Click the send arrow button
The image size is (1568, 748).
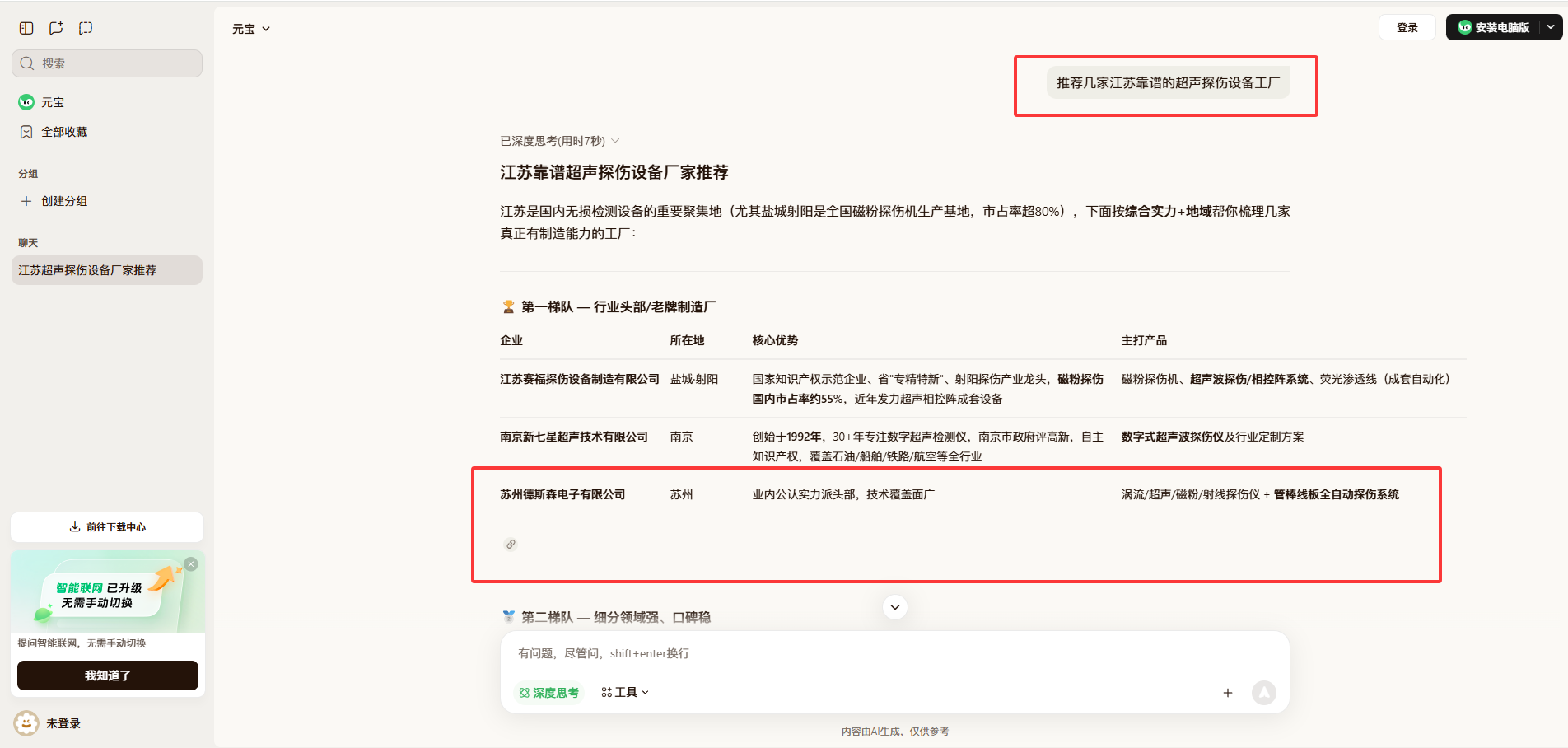pyautogui.click(x=1264, y=693)
